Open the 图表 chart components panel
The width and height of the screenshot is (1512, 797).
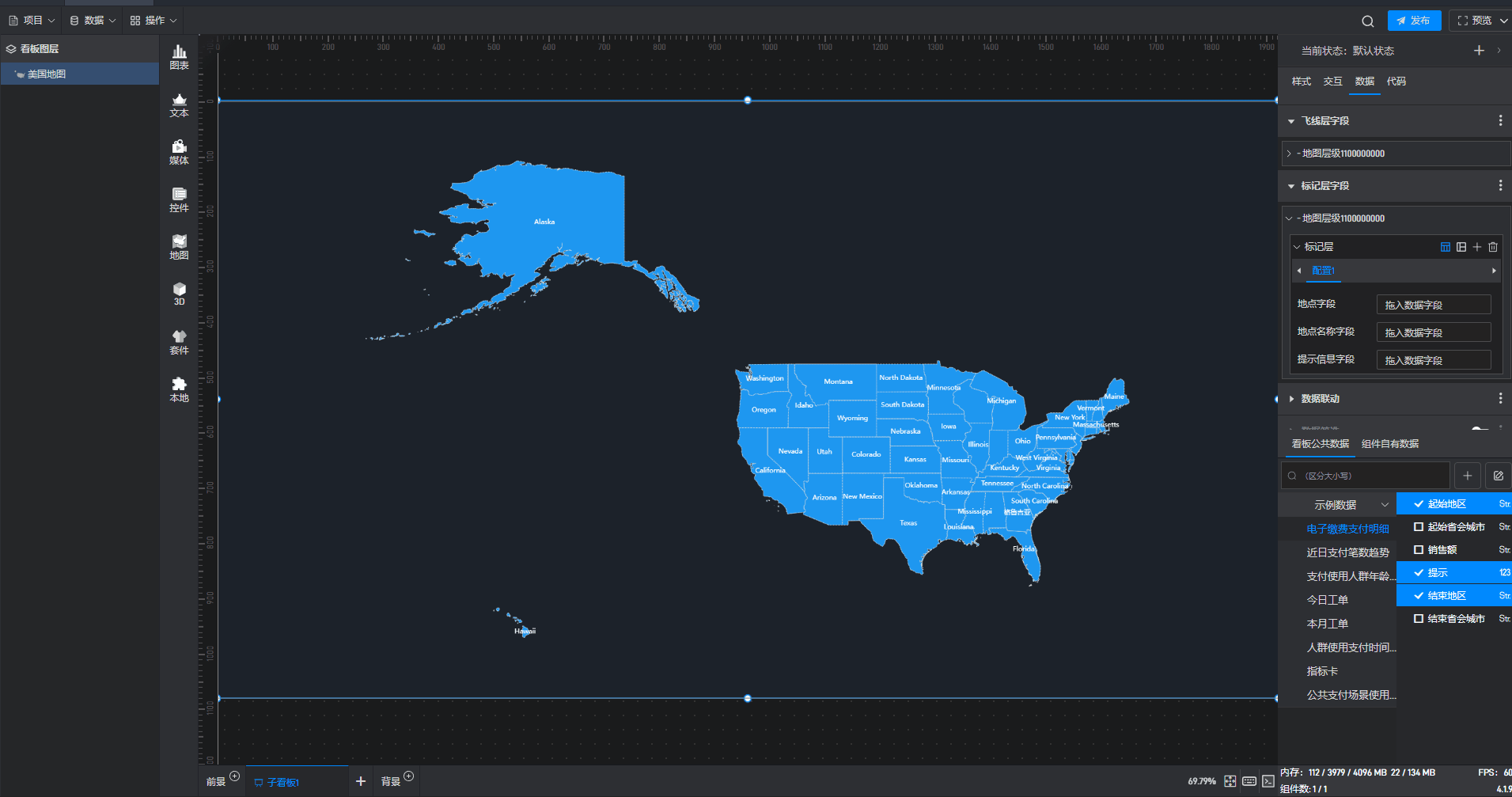(180, 57)
